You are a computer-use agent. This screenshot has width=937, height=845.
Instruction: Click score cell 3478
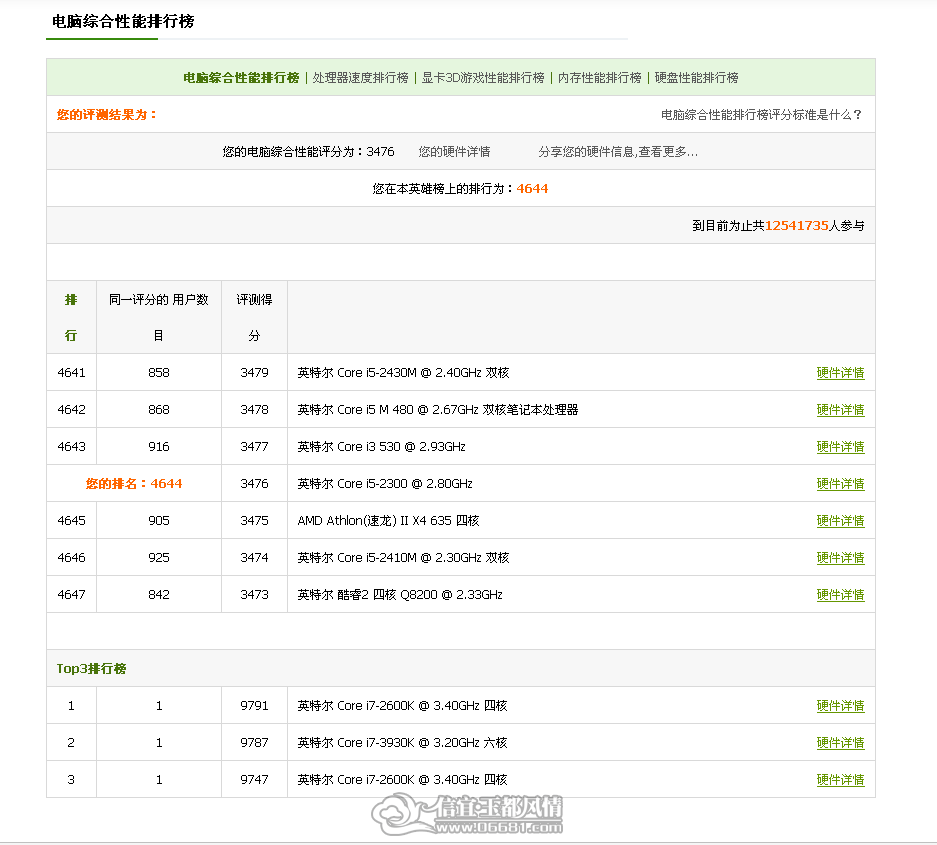tap(255, 410)
